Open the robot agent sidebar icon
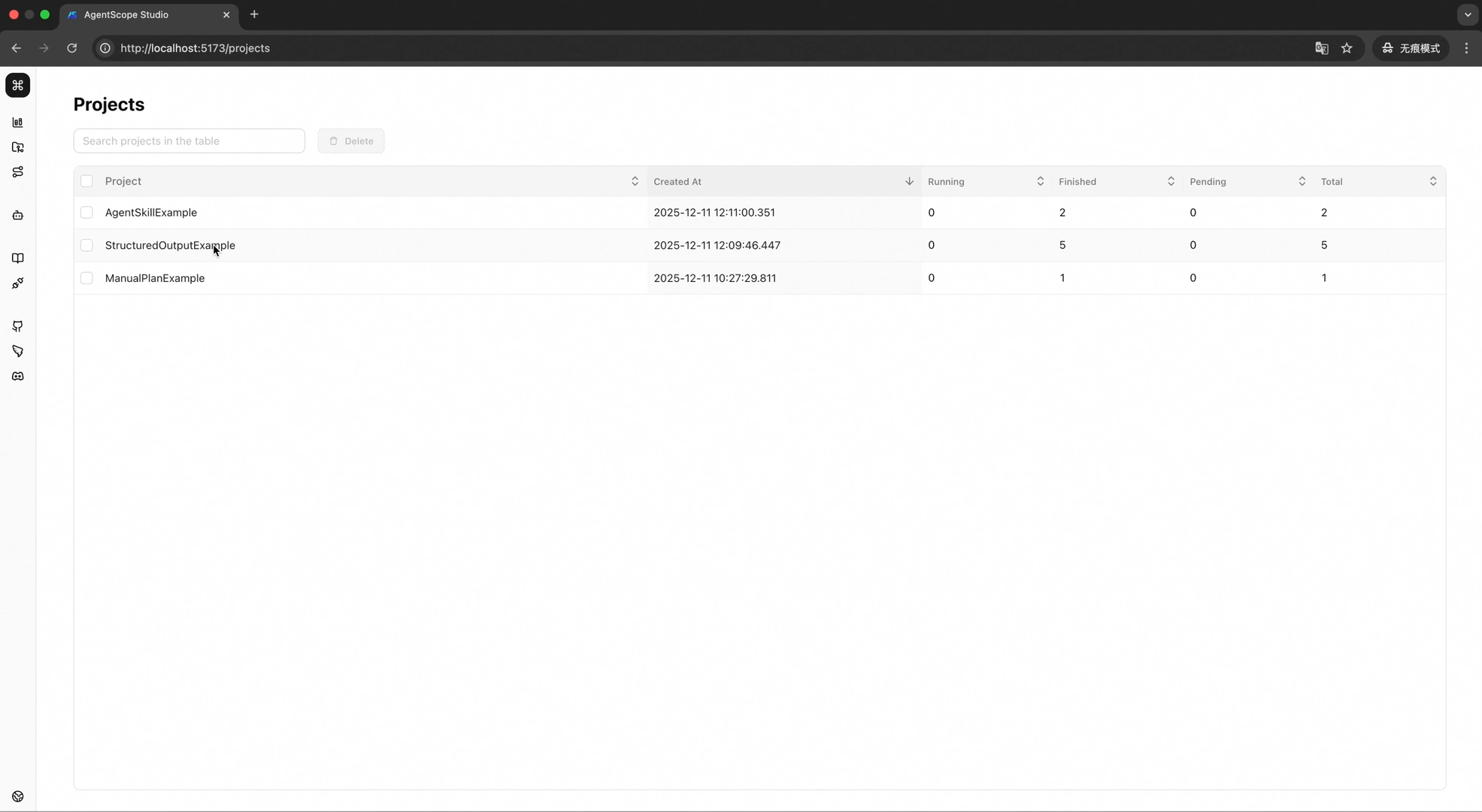This screenshot has width=1482, height=812. pyautogui.click(x=17, y=216)
